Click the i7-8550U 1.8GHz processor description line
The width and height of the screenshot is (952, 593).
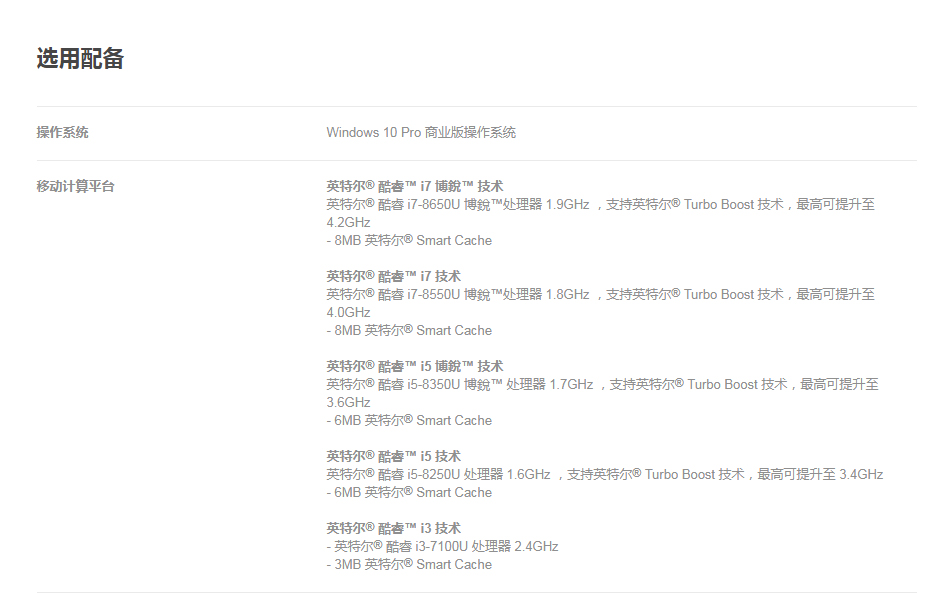point(600,294)
